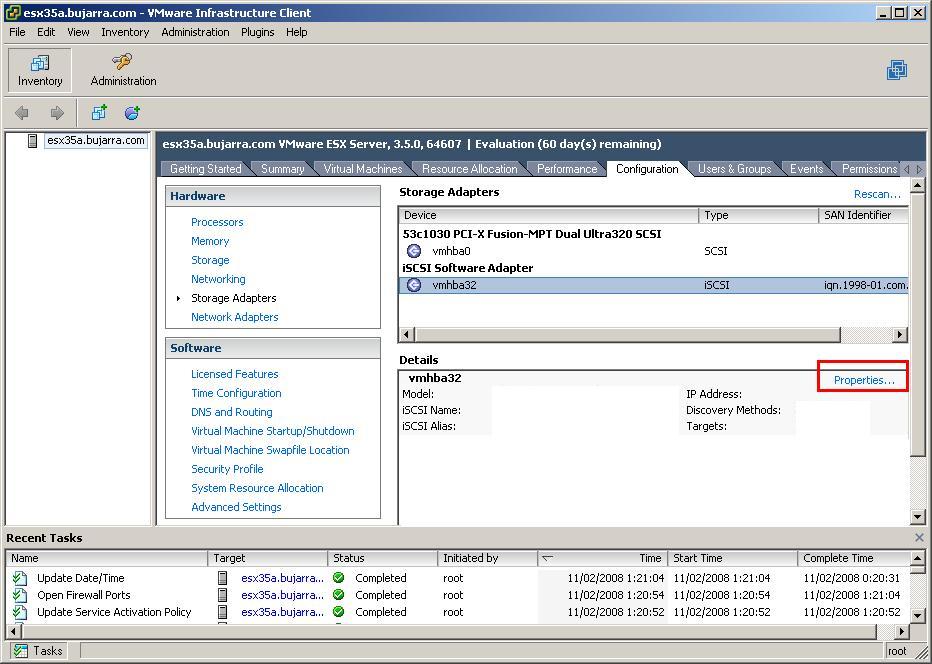Open the Memory hardware link
932x664 pixels.
[x=210, y=241]
